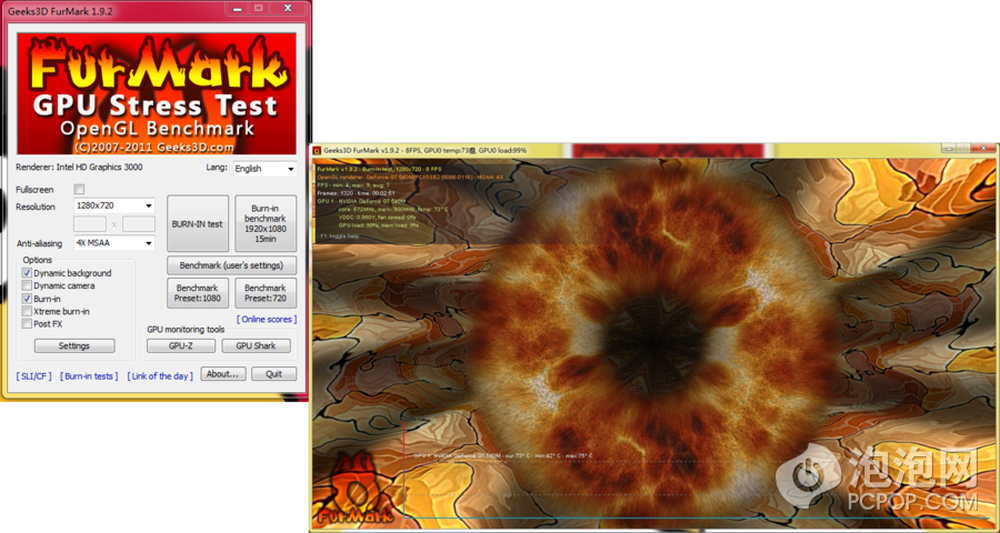Click the custom height input field
1000x533 pixels.
click(139, 224)
